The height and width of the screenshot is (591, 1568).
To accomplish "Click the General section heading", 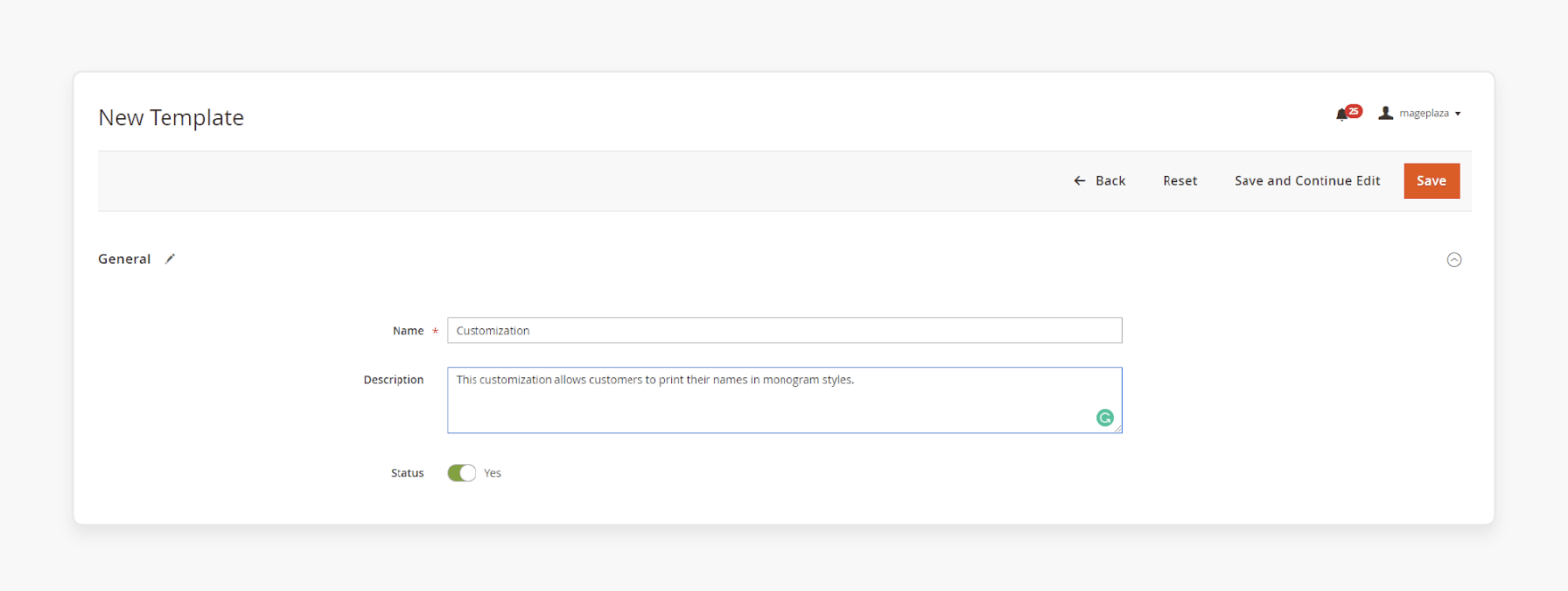I will point(124,259).
